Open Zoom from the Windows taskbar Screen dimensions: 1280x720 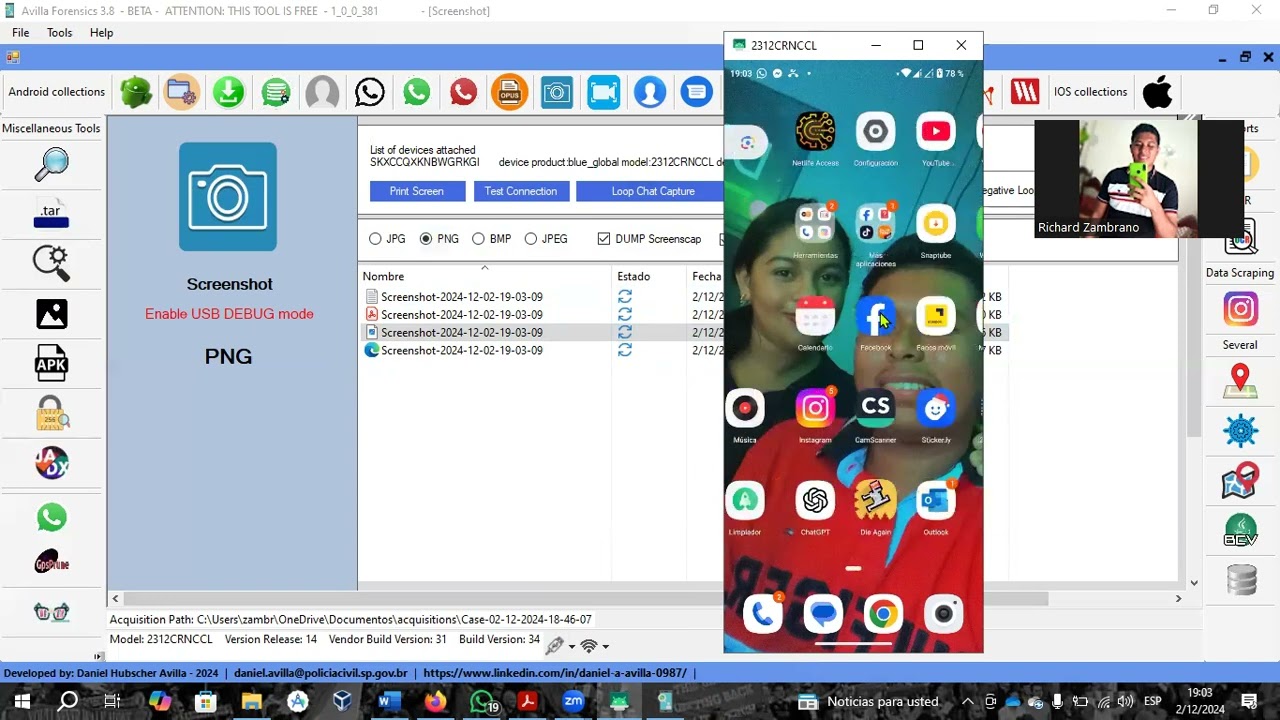pyautogui.click(x=573, y=702)
